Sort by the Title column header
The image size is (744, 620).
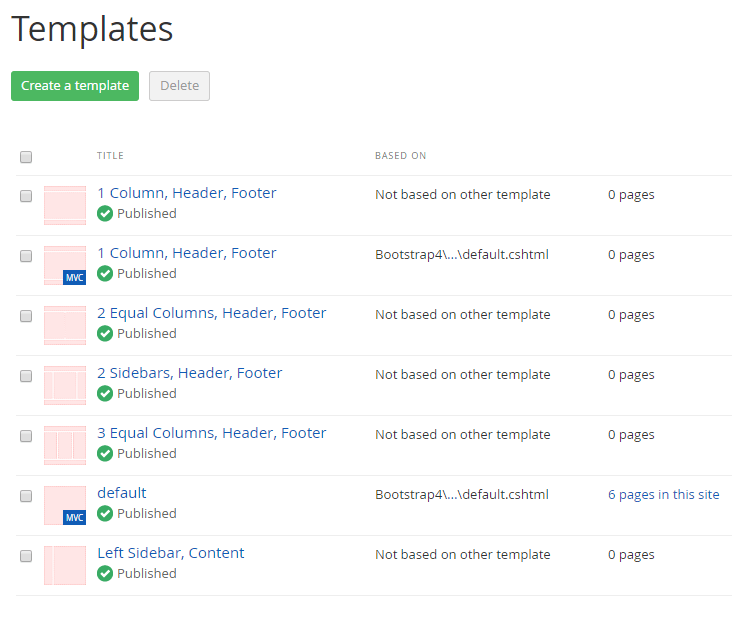click(x=110, y=156)
